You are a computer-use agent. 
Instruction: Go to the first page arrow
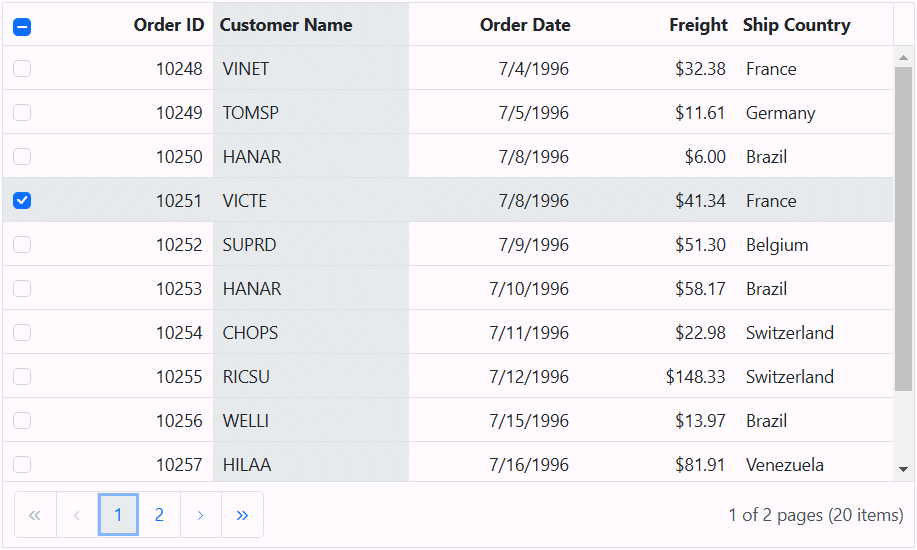tap(35, 515)
